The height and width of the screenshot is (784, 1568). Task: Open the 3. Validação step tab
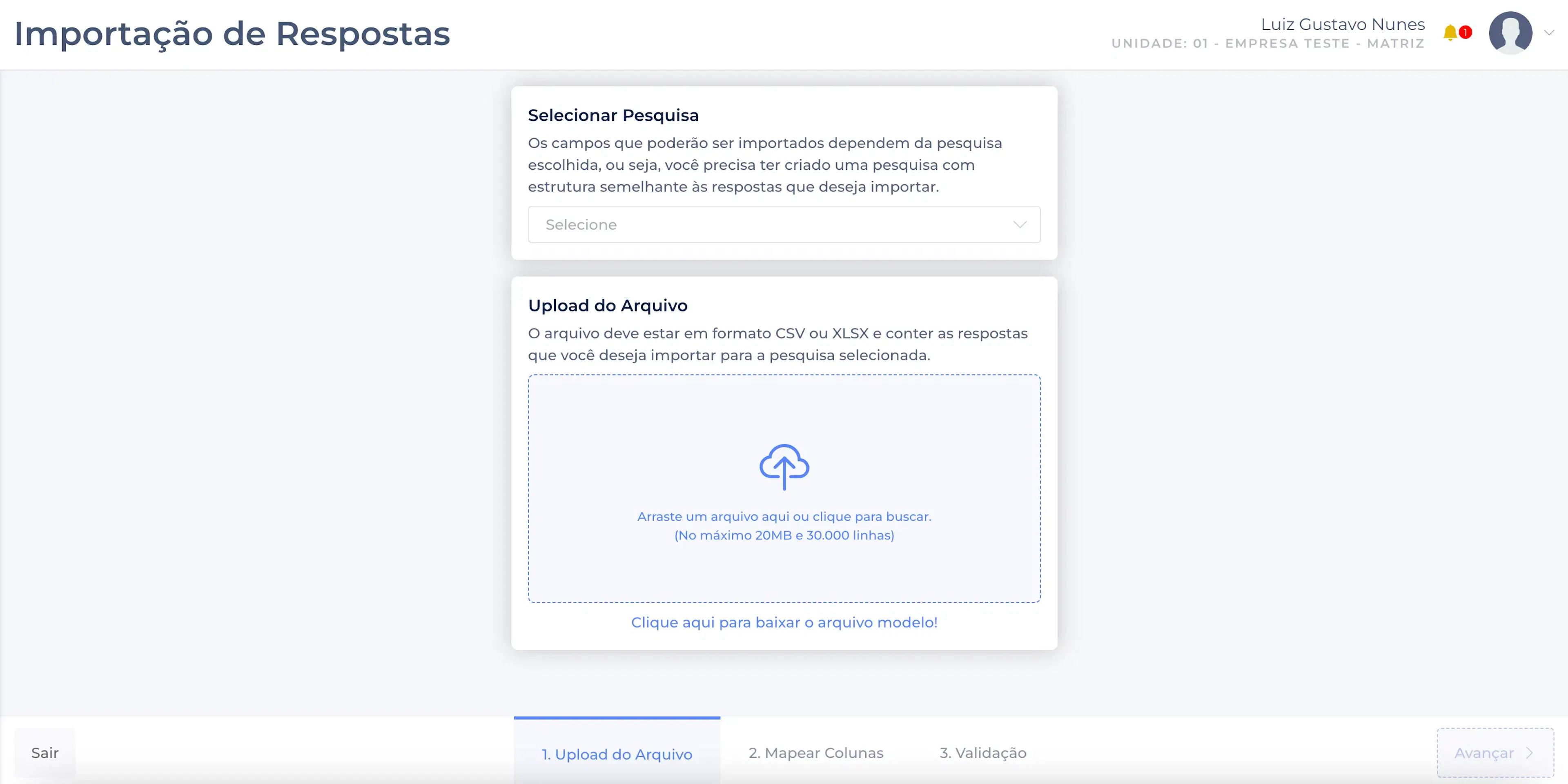(x=982, y=753)
